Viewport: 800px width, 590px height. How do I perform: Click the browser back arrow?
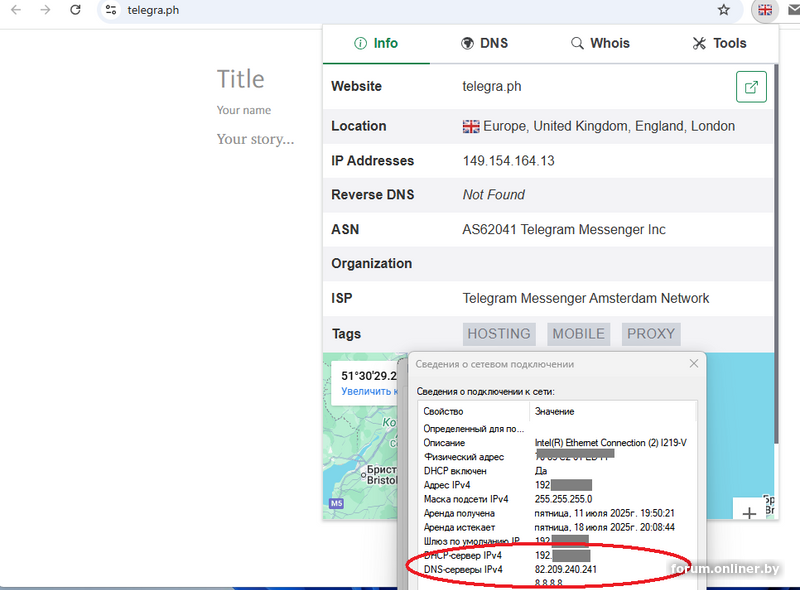15,10
